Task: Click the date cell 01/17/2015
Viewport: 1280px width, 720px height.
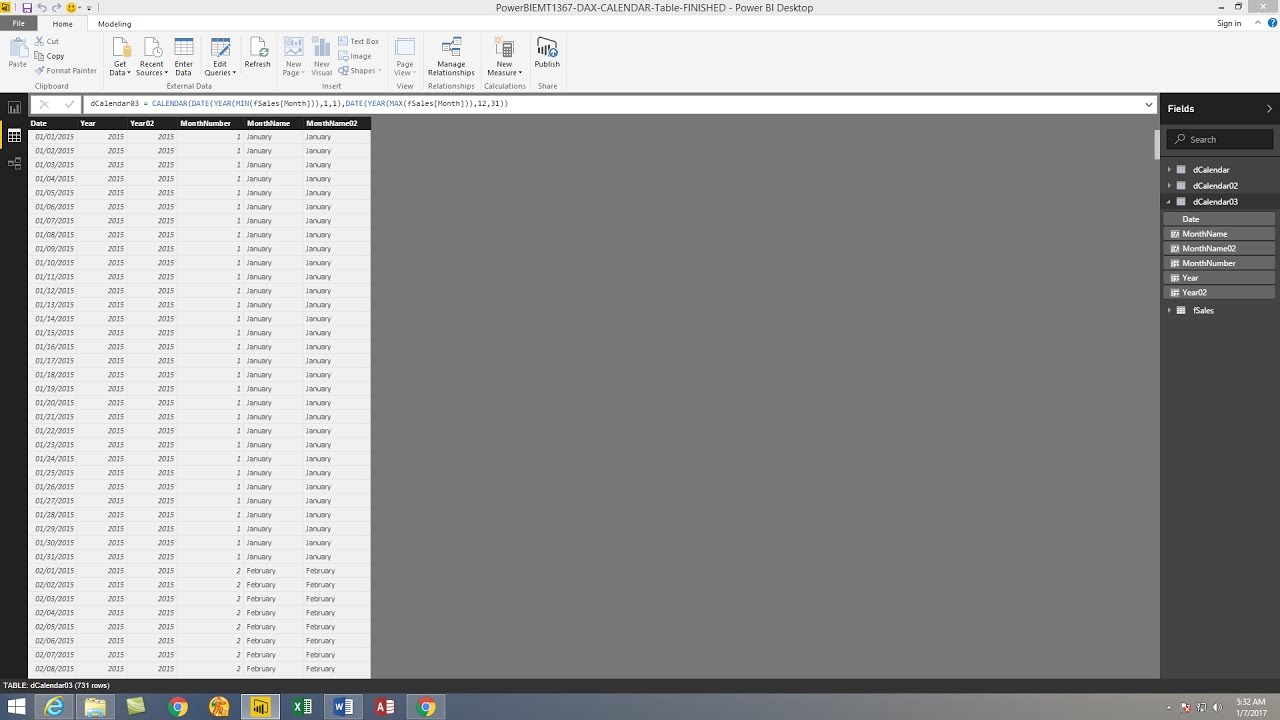Action: click(x=54, y=361)
